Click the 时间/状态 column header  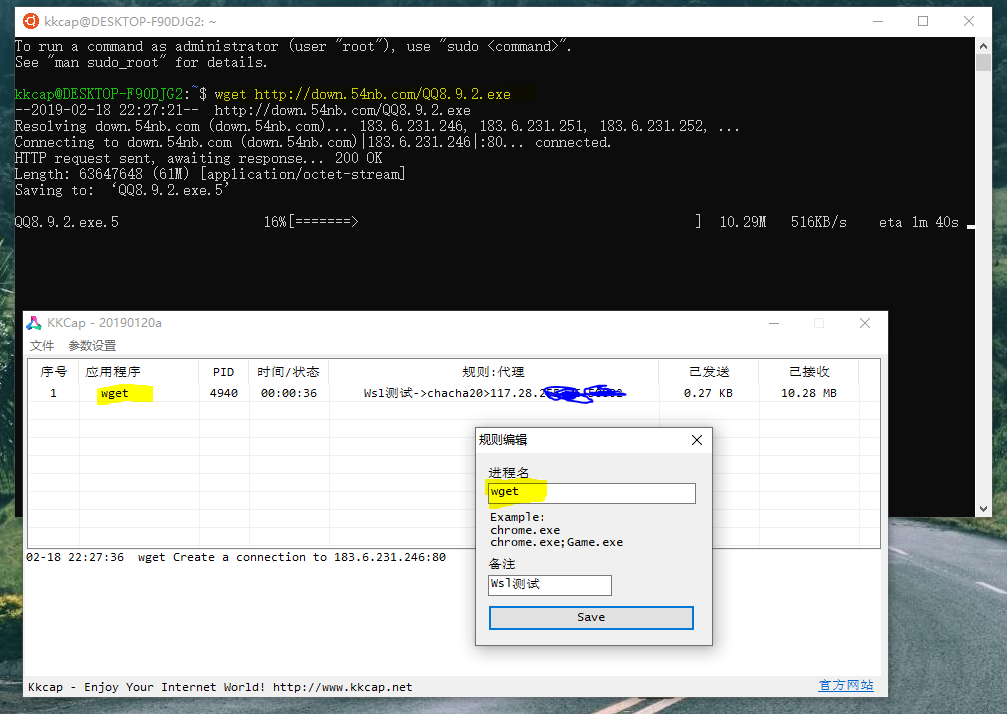[x=288, y=372]
